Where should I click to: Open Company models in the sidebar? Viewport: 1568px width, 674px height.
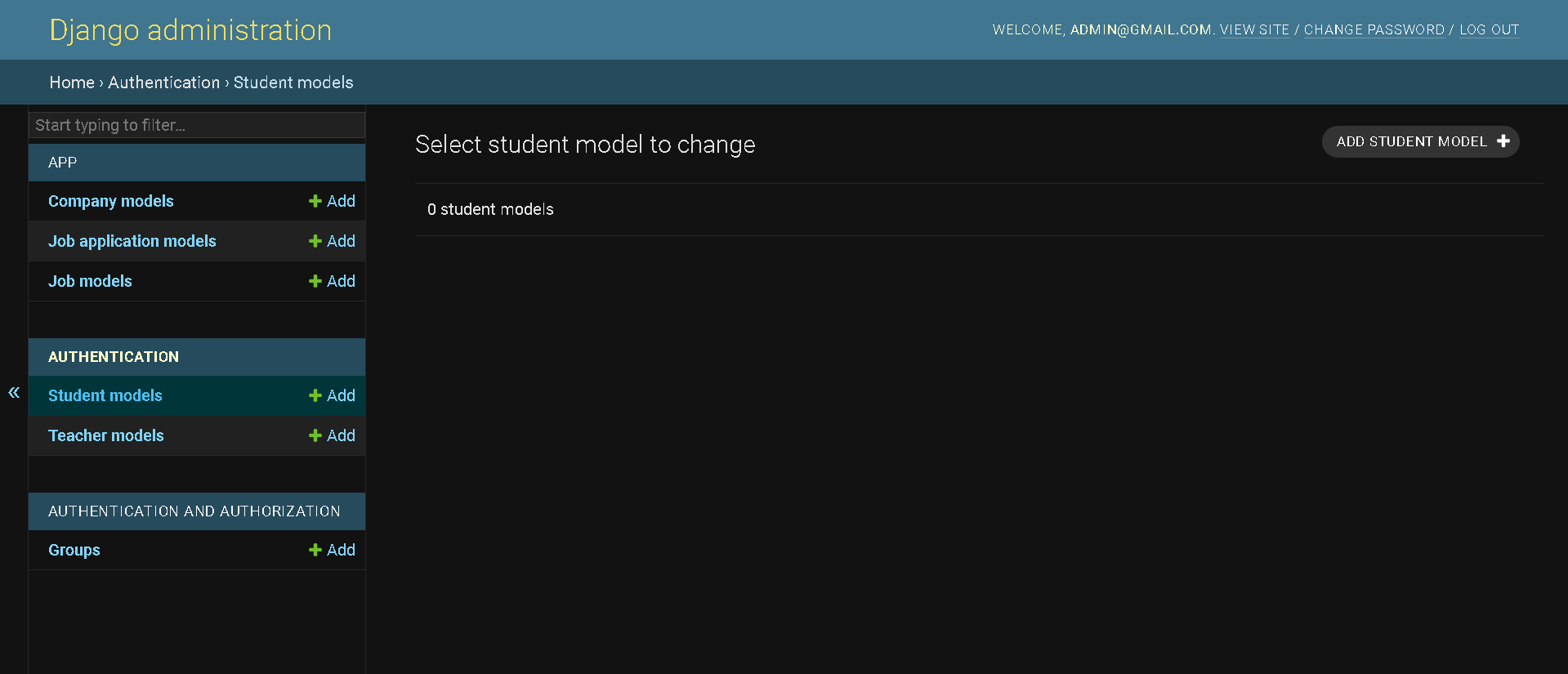[111, 201]
